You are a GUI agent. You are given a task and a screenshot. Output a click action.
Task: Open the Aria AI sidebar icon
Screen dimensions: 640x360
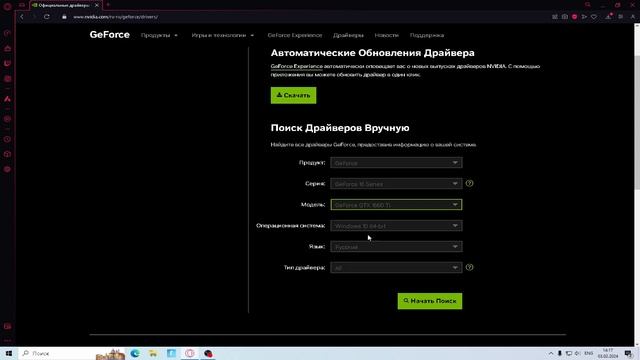click(7, 99)
